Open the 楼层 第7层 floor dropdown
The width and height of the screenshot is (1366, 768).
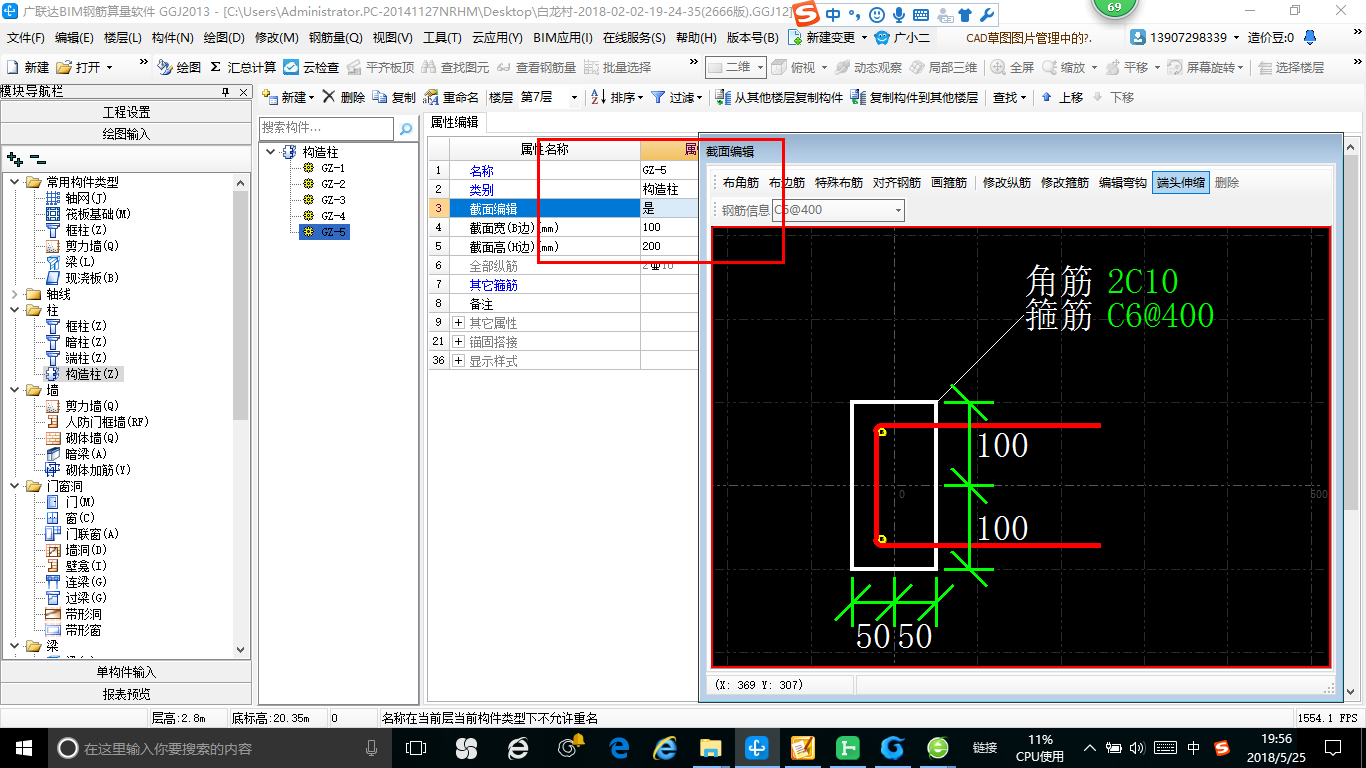[573, 97]
